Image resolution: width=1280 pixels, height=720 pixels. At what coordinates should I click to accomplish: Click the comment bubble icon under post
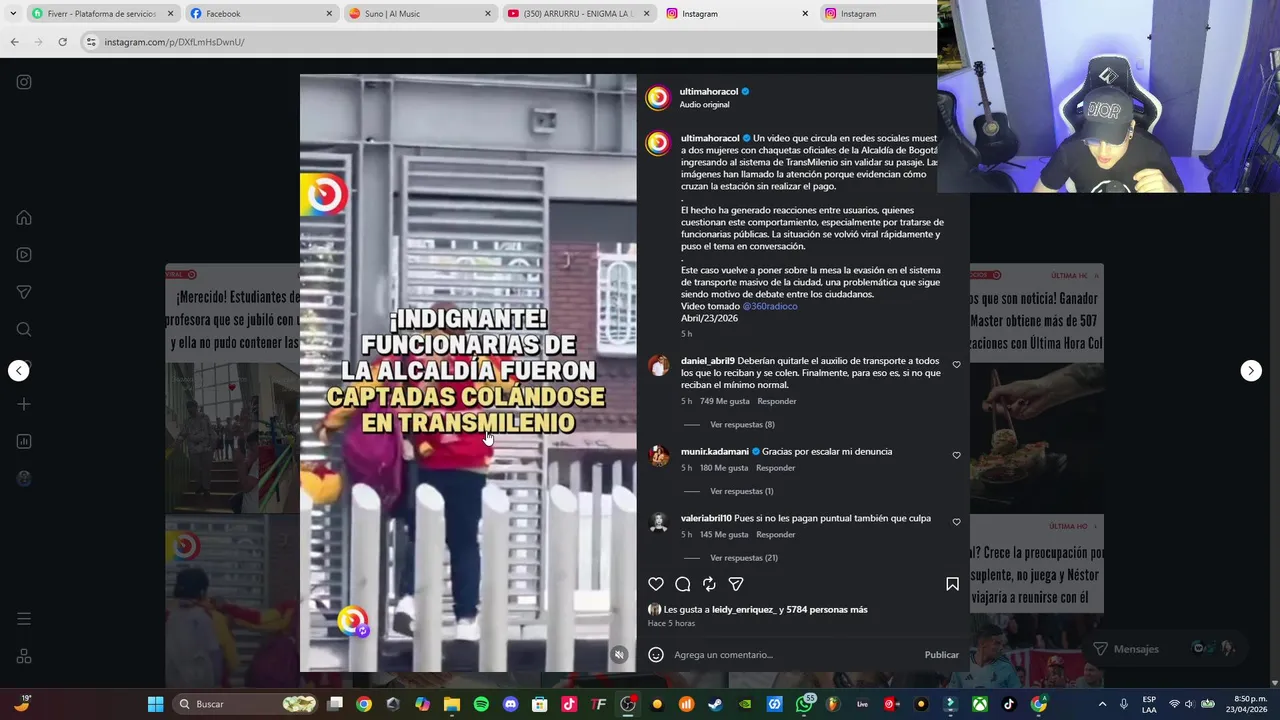click(683, 584)
